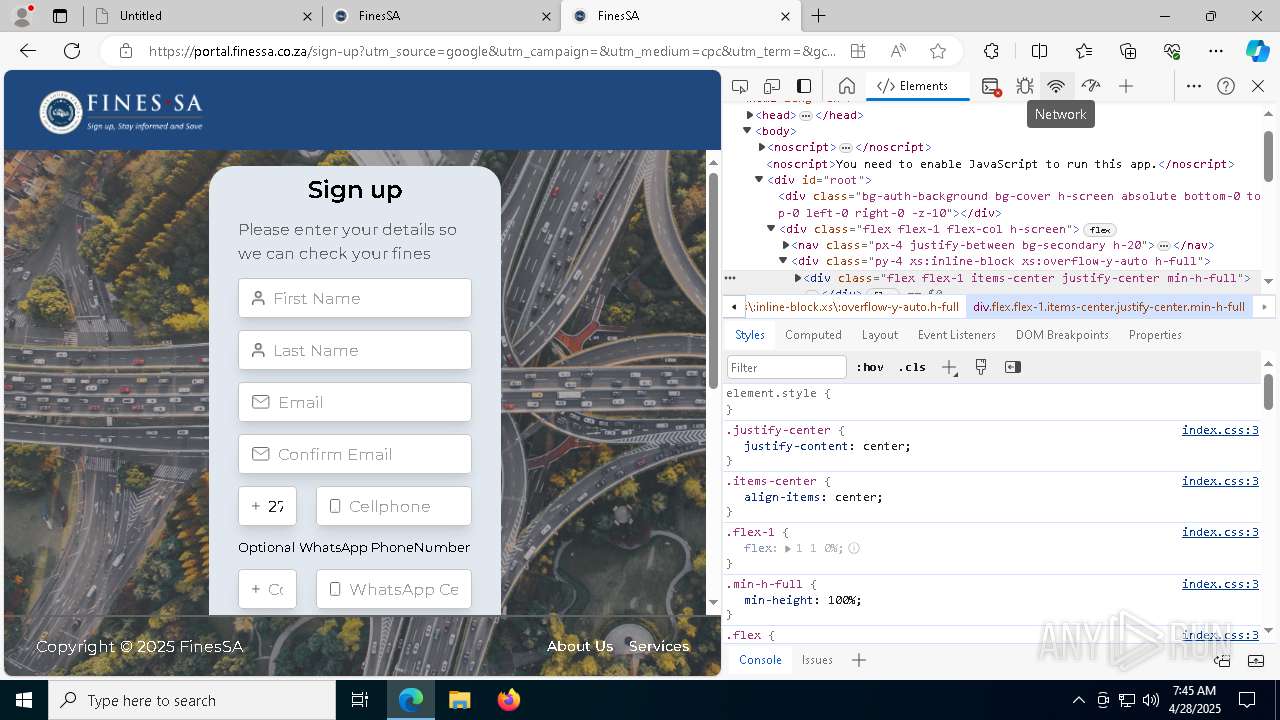This screenshot has width=1280, height=720.
Task: Open index.css:3 link for .min-h-full
Action: (x=1220, y=584)
